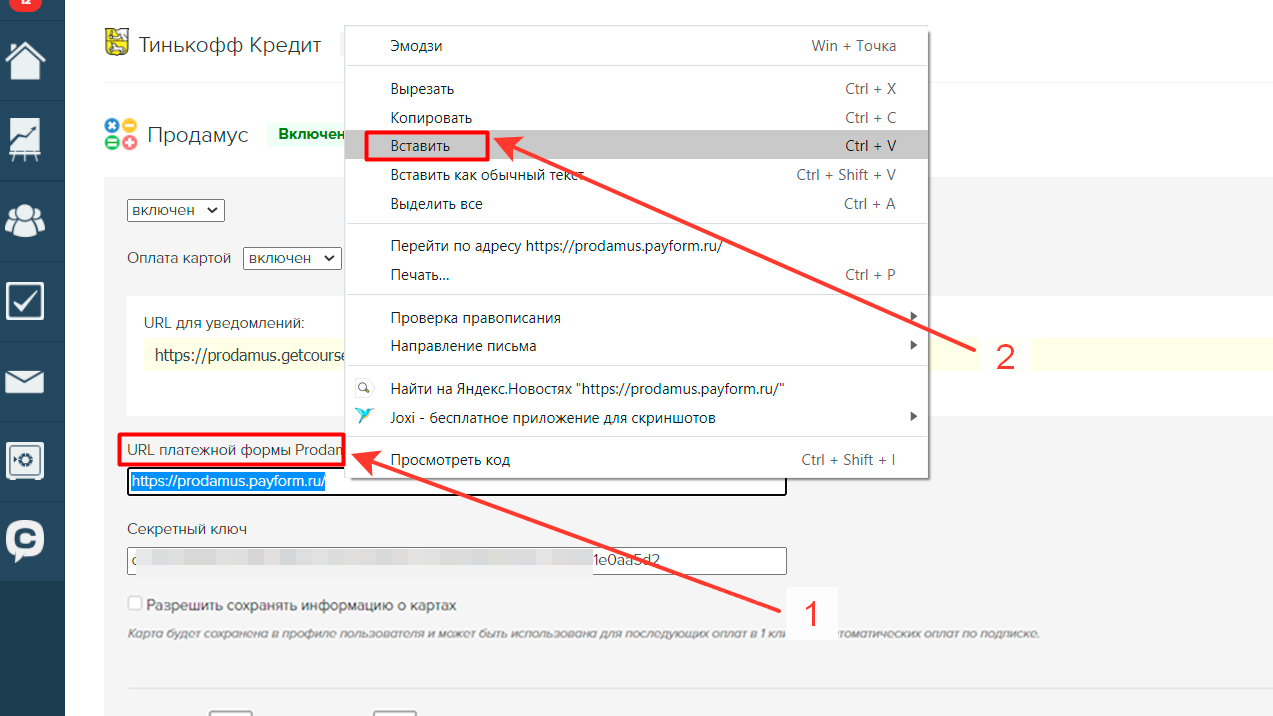Choose 'Вырезать' from the context menu

422,89
